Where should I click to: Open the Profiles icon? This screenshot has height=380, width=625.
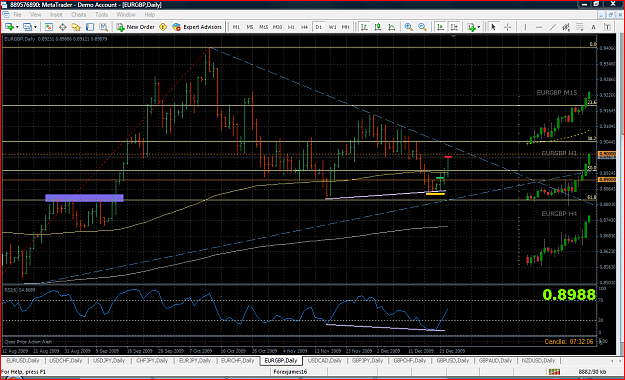[x=27, y=27]
